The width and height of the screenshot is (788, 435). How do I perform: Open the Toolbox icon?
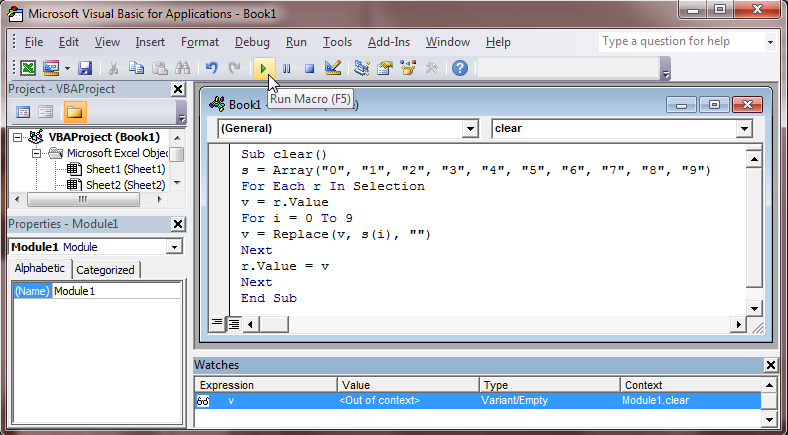(x=431, y=68)
